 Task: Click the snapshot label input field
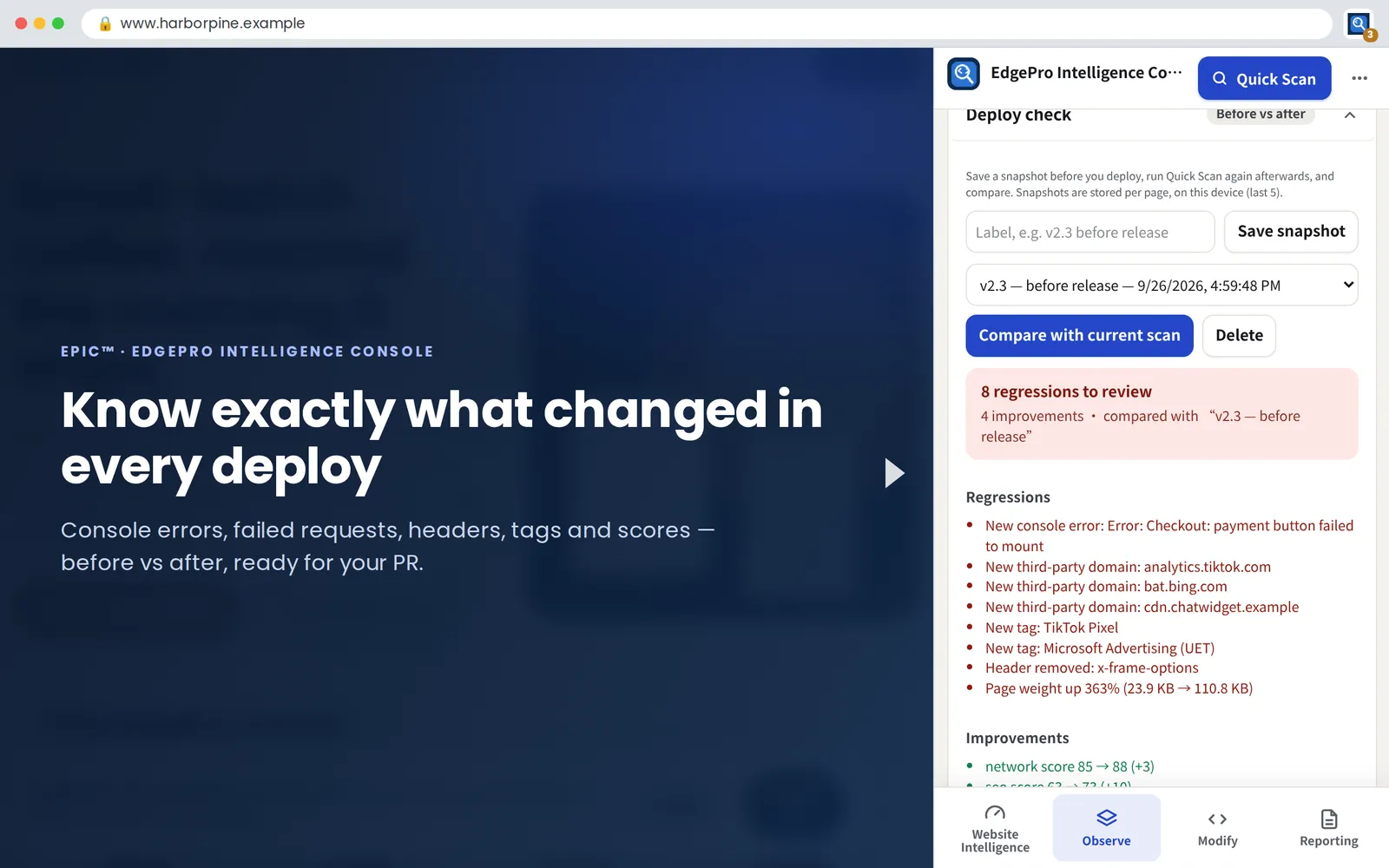coord(1089,232)
